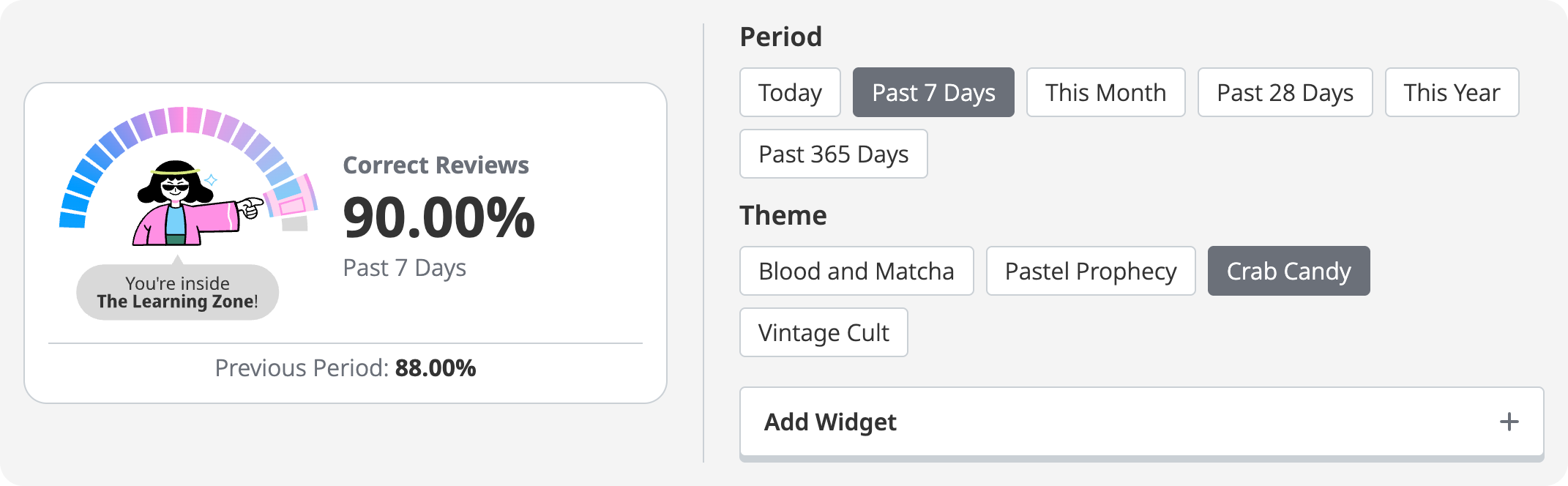Choose the Past 28 Days period
The width and height of the screenshot is (1568, 486).
[1285, 92]
